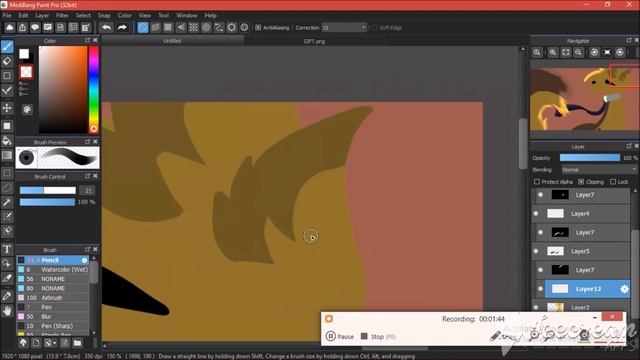Undock the Brush Control panel
This screenshot has height=360, width=640.
[87, 176]
